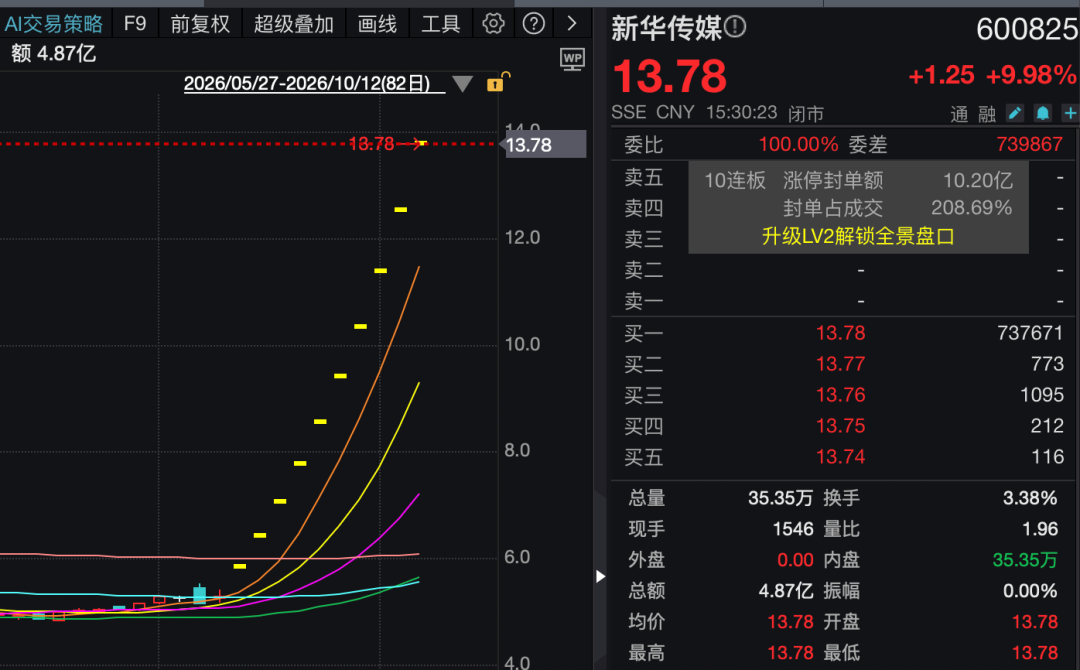
Task: Click the red 13.78 arrow label on chart
Action: 387,144
